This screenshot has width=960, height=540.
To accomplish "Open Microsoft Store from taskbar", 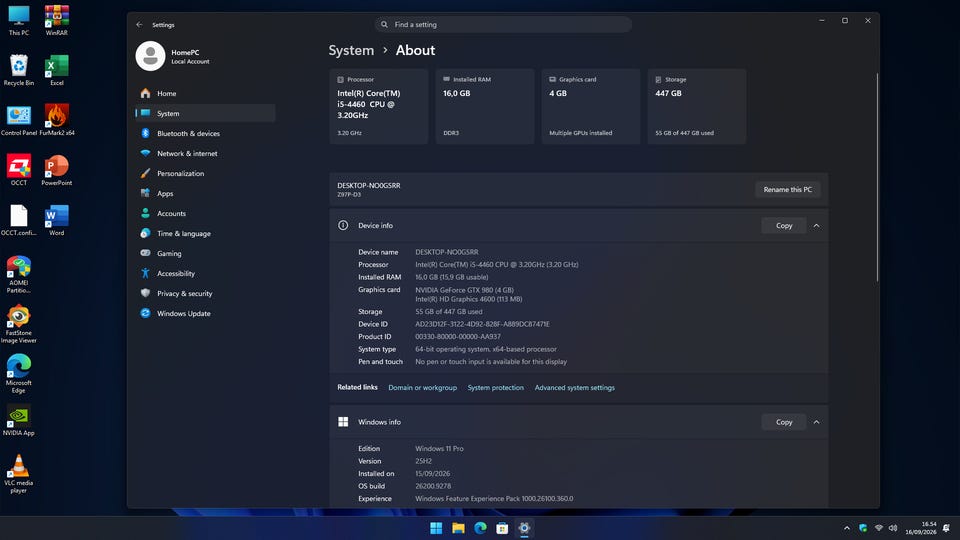I will (502, 528).
